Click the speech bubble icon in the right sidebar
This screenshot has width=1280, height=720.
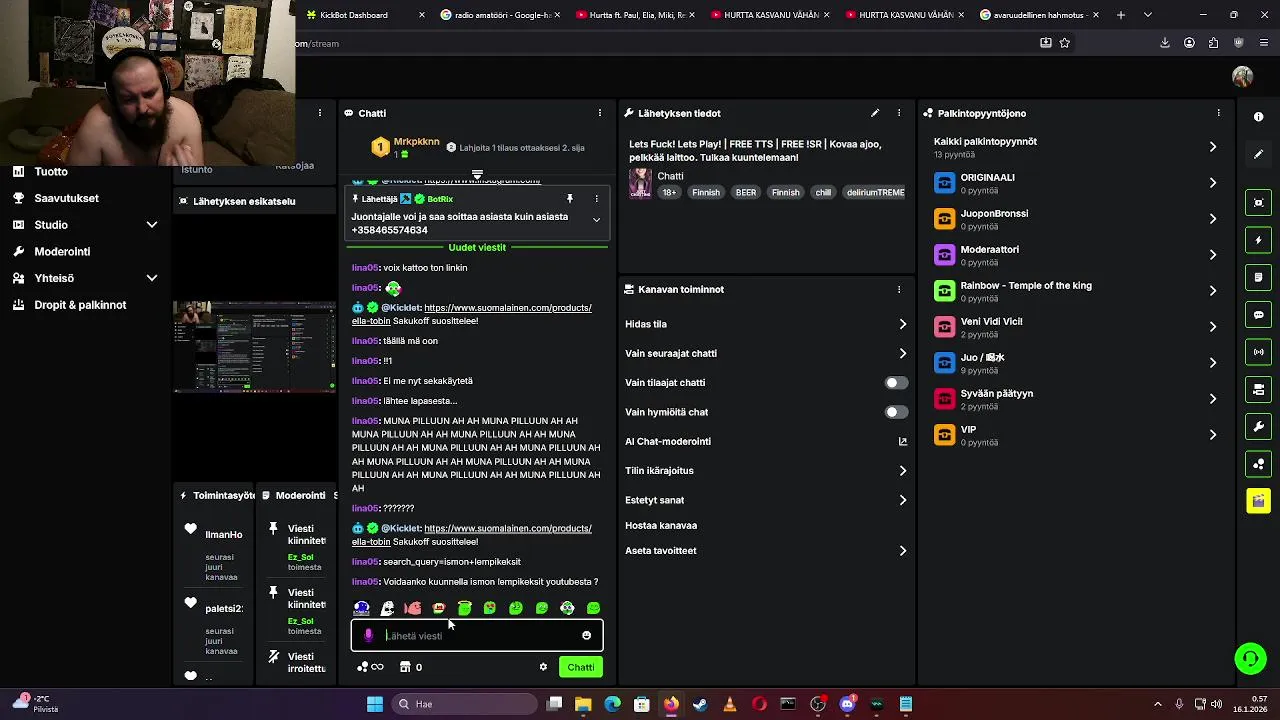pyautogui.click(x=1259, y=315)
